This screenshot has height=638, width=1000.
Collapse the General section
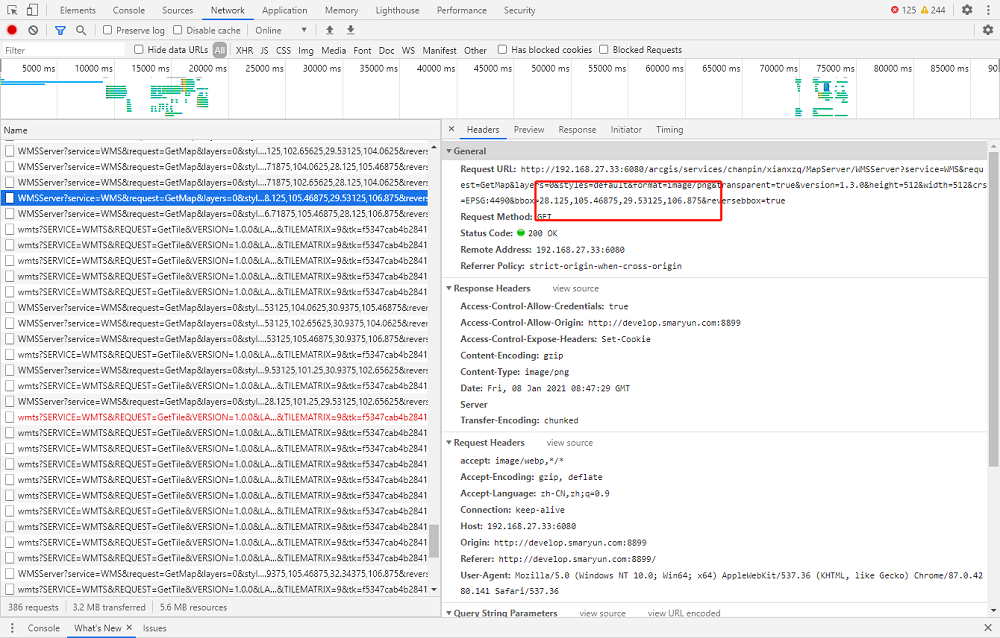coord(449,151)
